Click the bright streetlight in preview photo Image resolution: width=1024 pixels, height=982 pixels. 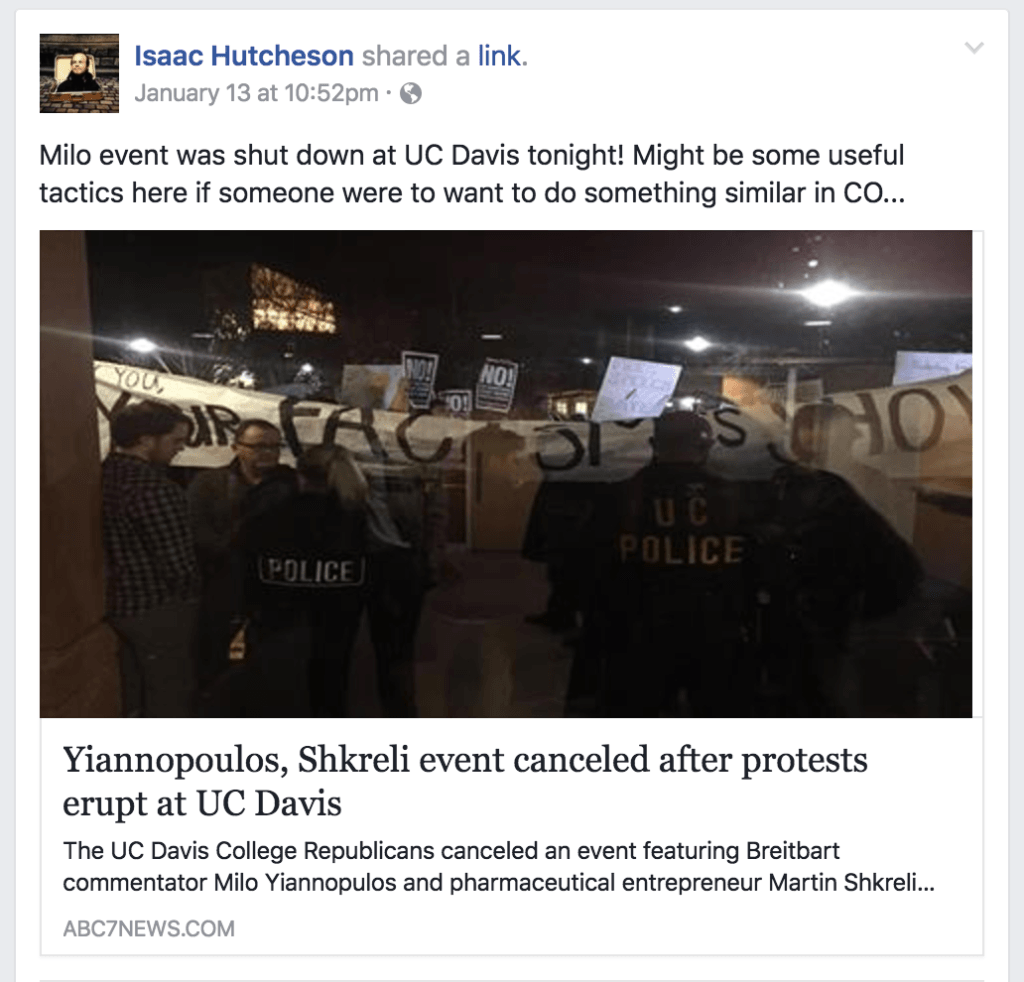click(x=828, y=293)
